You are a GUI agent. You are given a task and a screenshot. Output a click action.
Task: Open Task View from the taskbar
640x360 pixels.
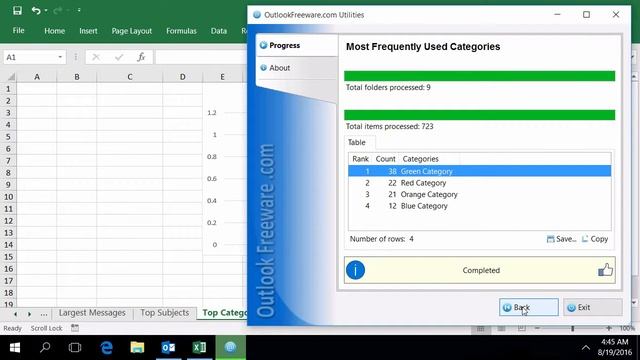pos(75,347)
